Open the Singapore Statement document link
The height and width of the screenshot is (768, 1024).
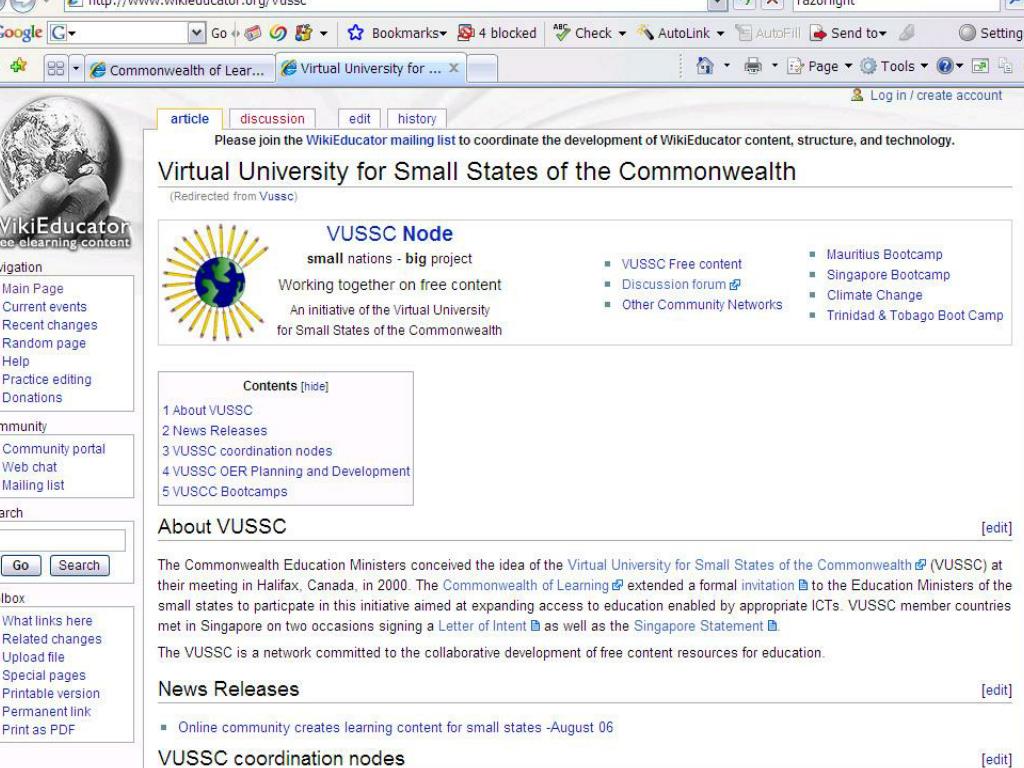pyautogui.click(x=705, y=626)
